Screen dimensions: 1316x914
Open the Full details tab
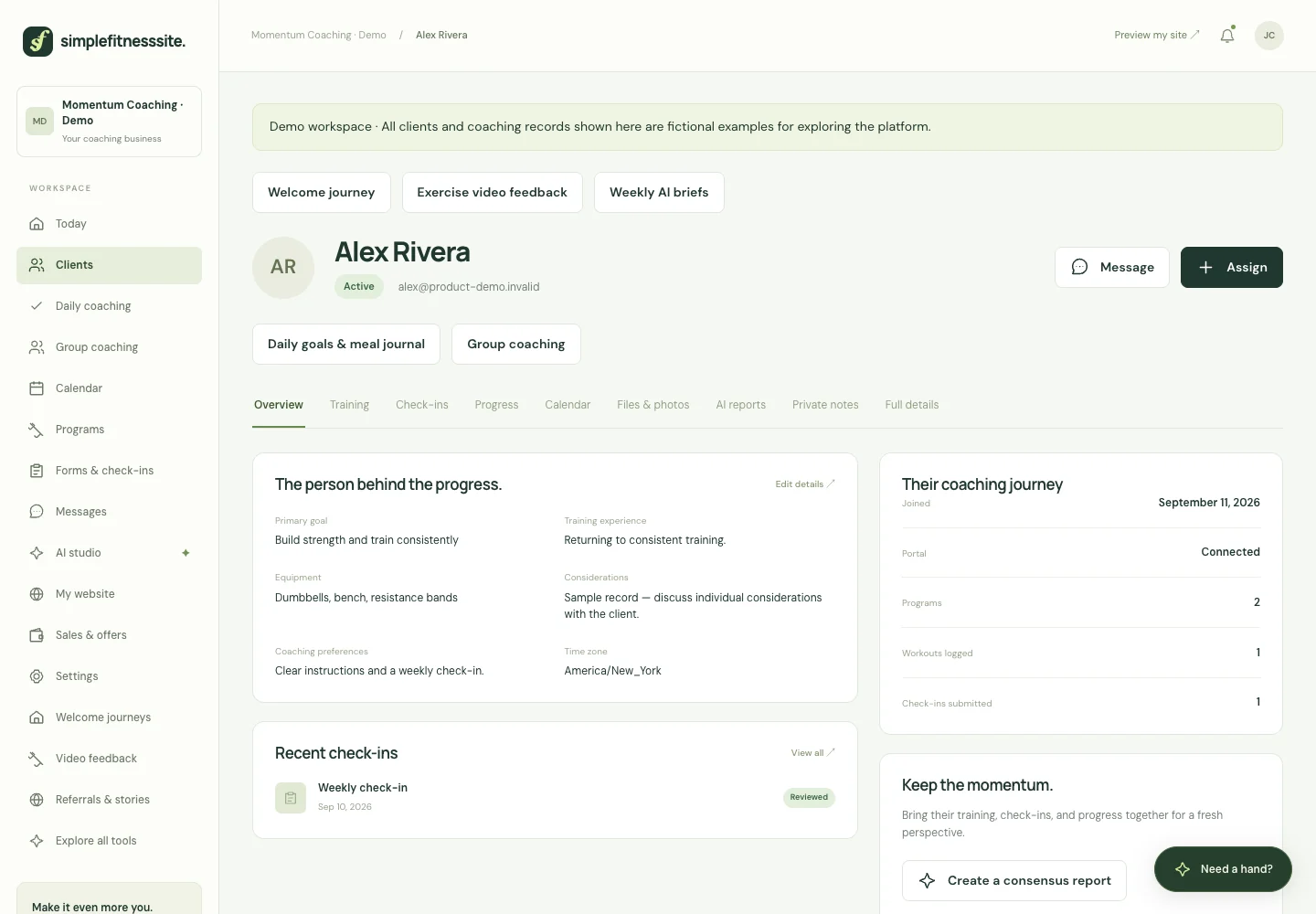click(x=912, y=405)
